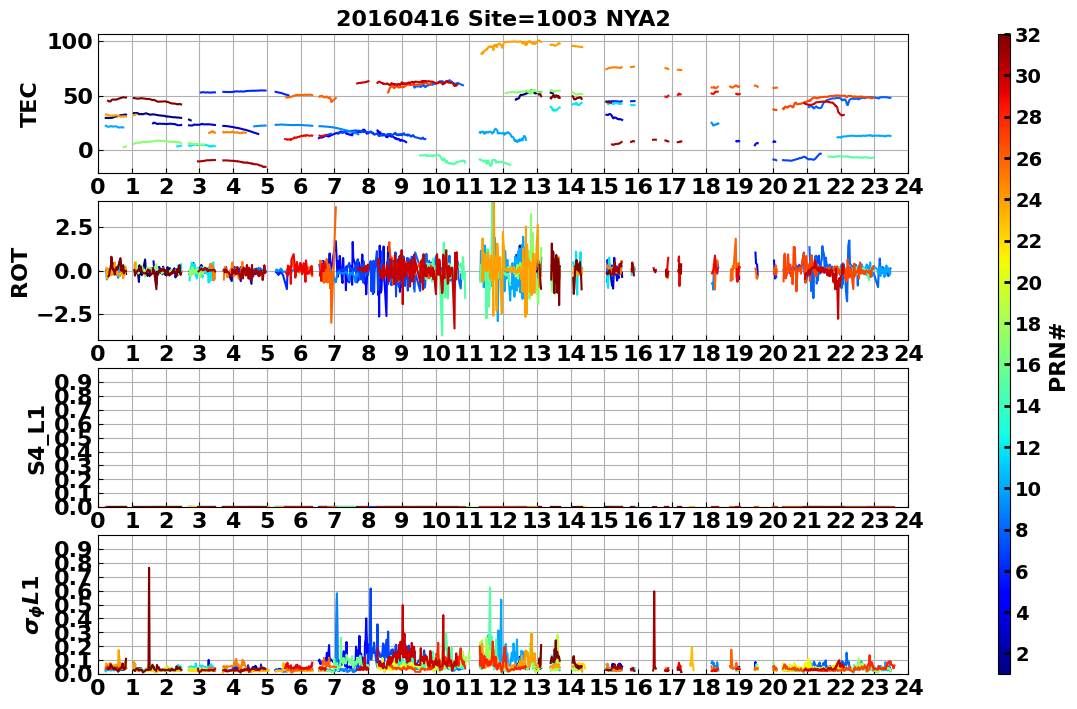Click the colorbar tick label 8
Screen dimensions: 1077x709
click(x=1022, y=530)
